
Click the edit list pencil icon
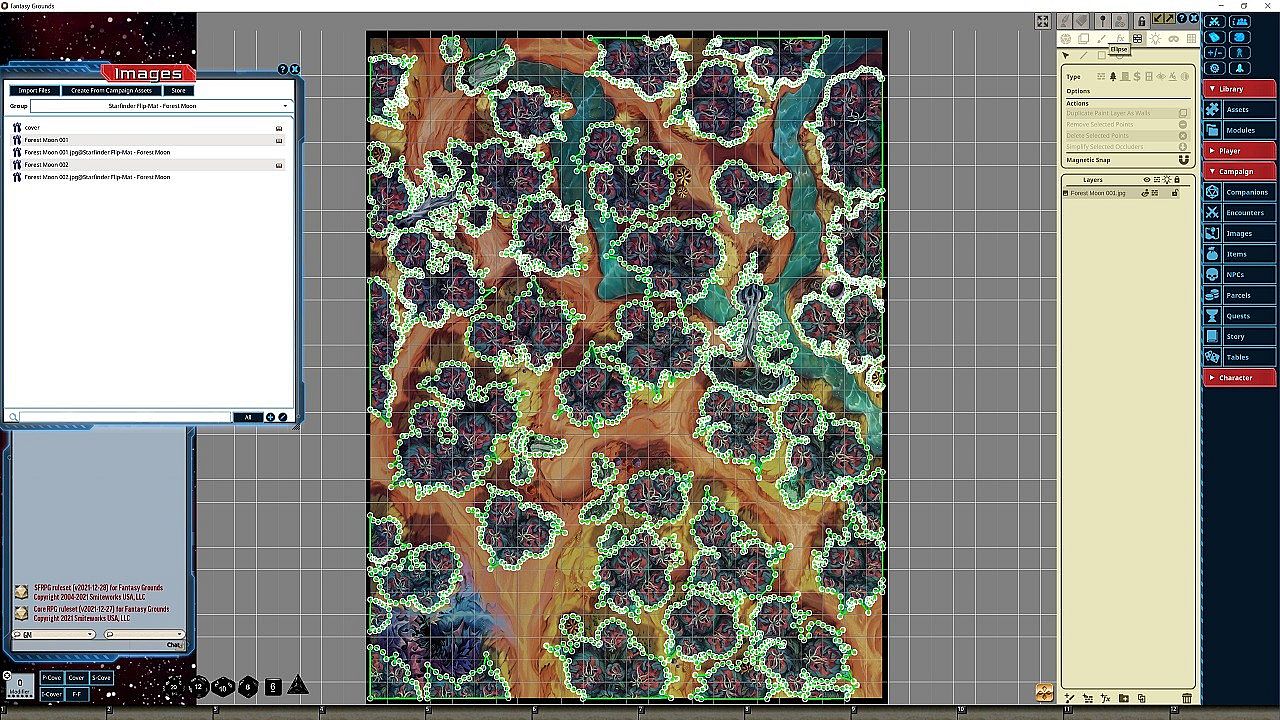283,417
